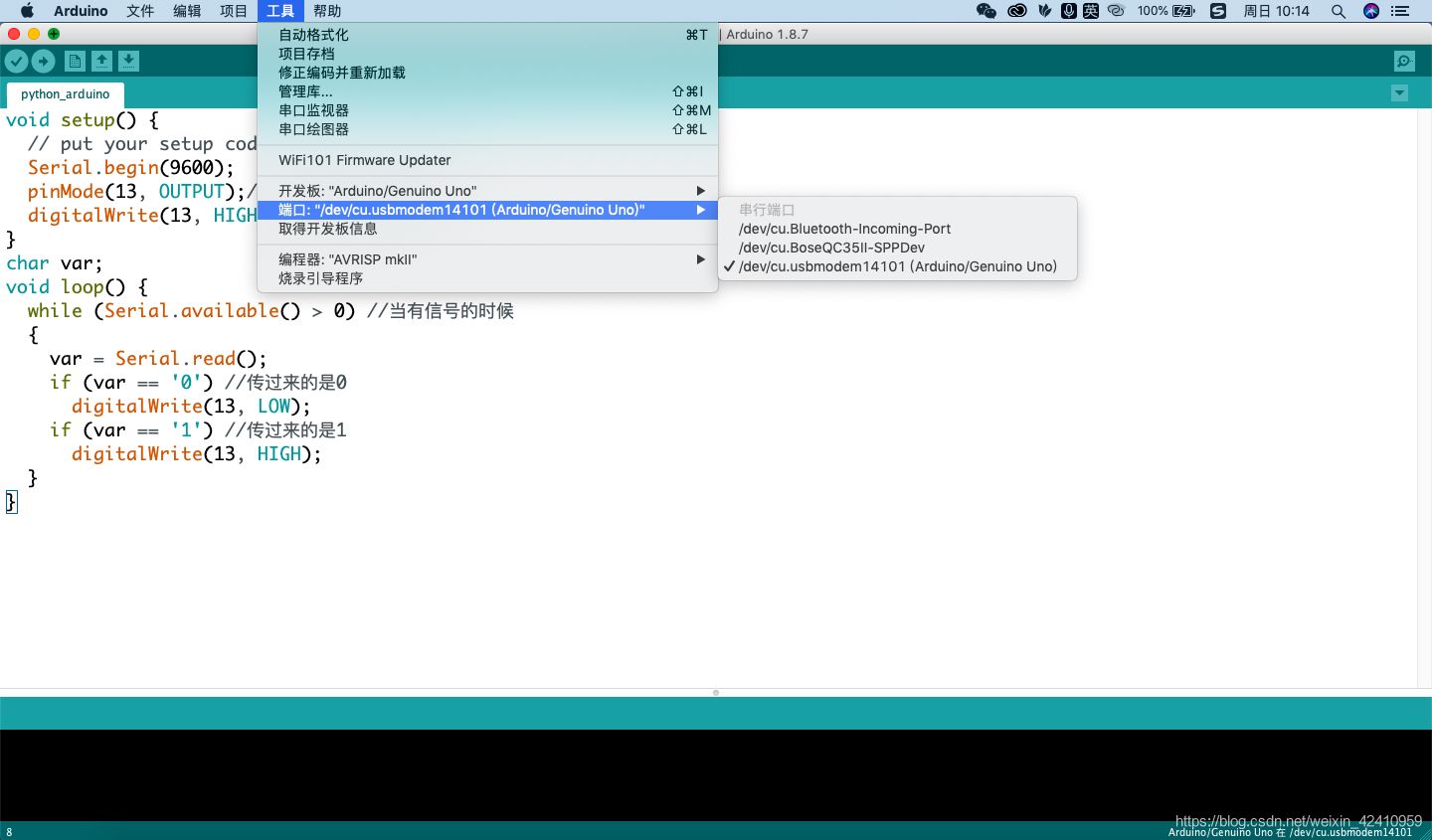Click the black console output area
This screenshot has width=1432, height=840.
coord(716,775)
